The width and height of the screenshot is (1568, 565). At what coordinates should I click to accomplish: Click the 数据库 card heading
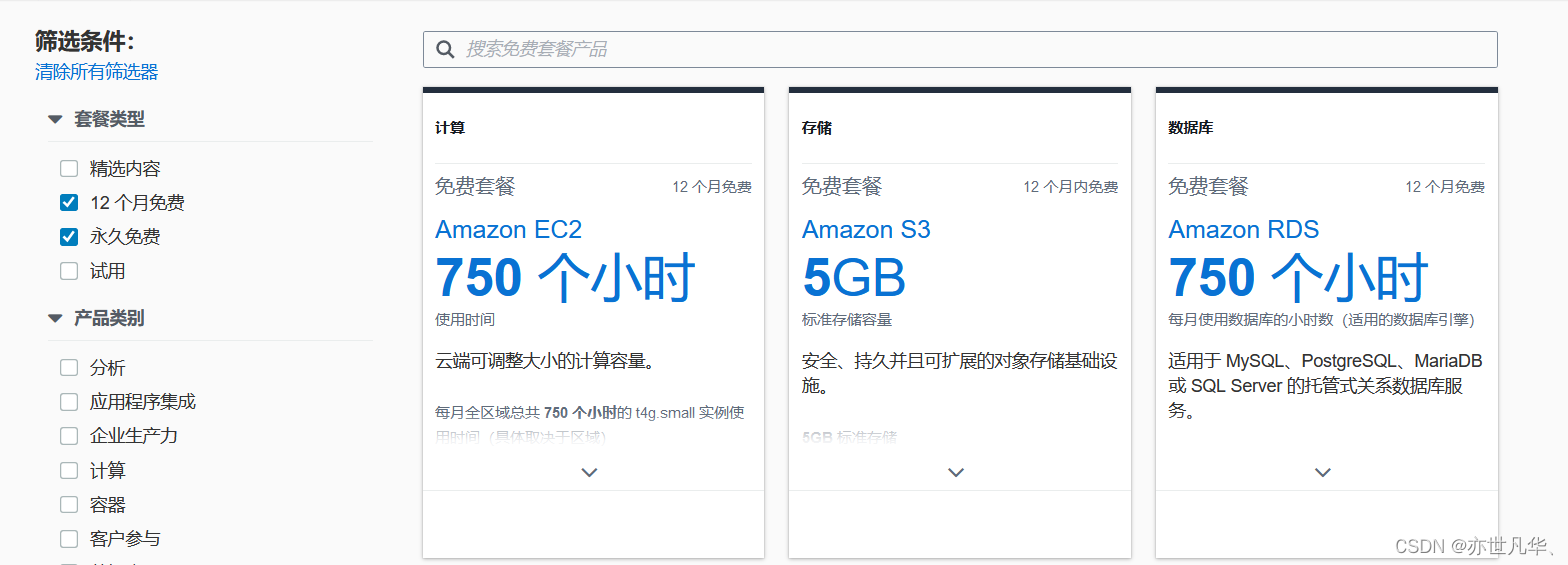[x=1191, y=128]
